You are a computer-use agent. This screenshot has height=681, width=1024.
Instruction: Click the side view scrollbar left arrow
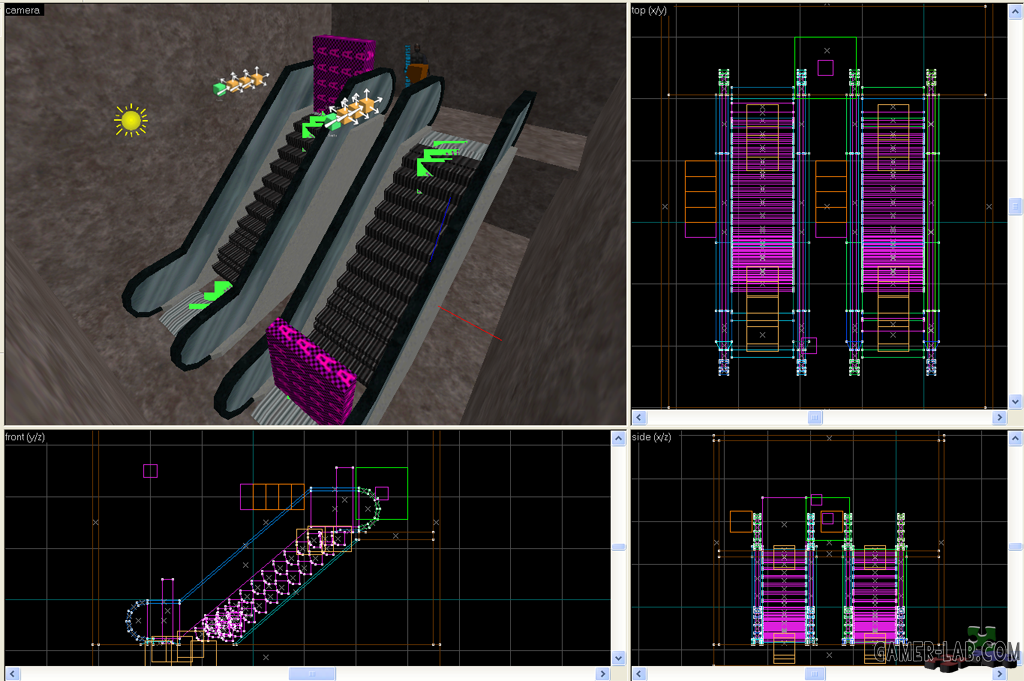point(639,674)
